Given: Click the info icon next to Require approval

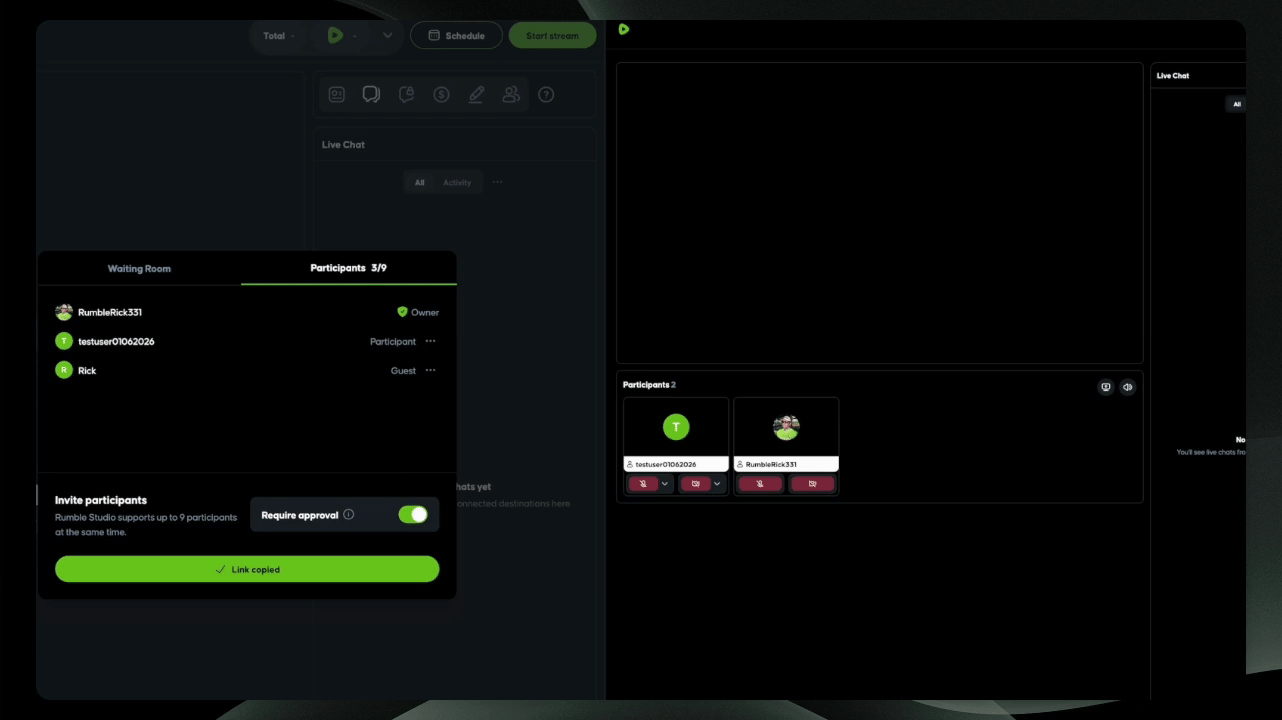Looking at the screenshot, I should (349, 515).
